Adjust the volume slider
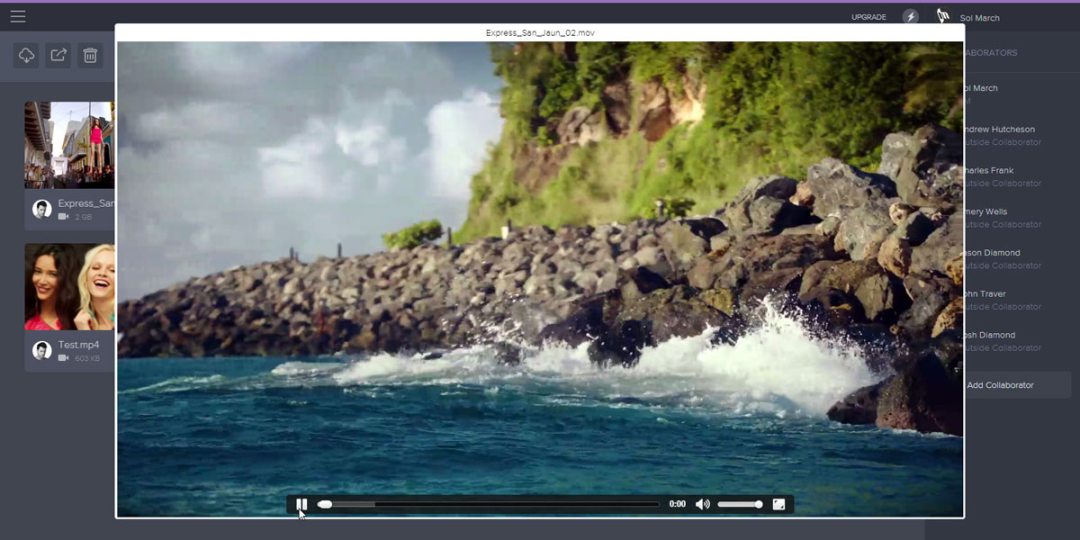 [740, 504]
